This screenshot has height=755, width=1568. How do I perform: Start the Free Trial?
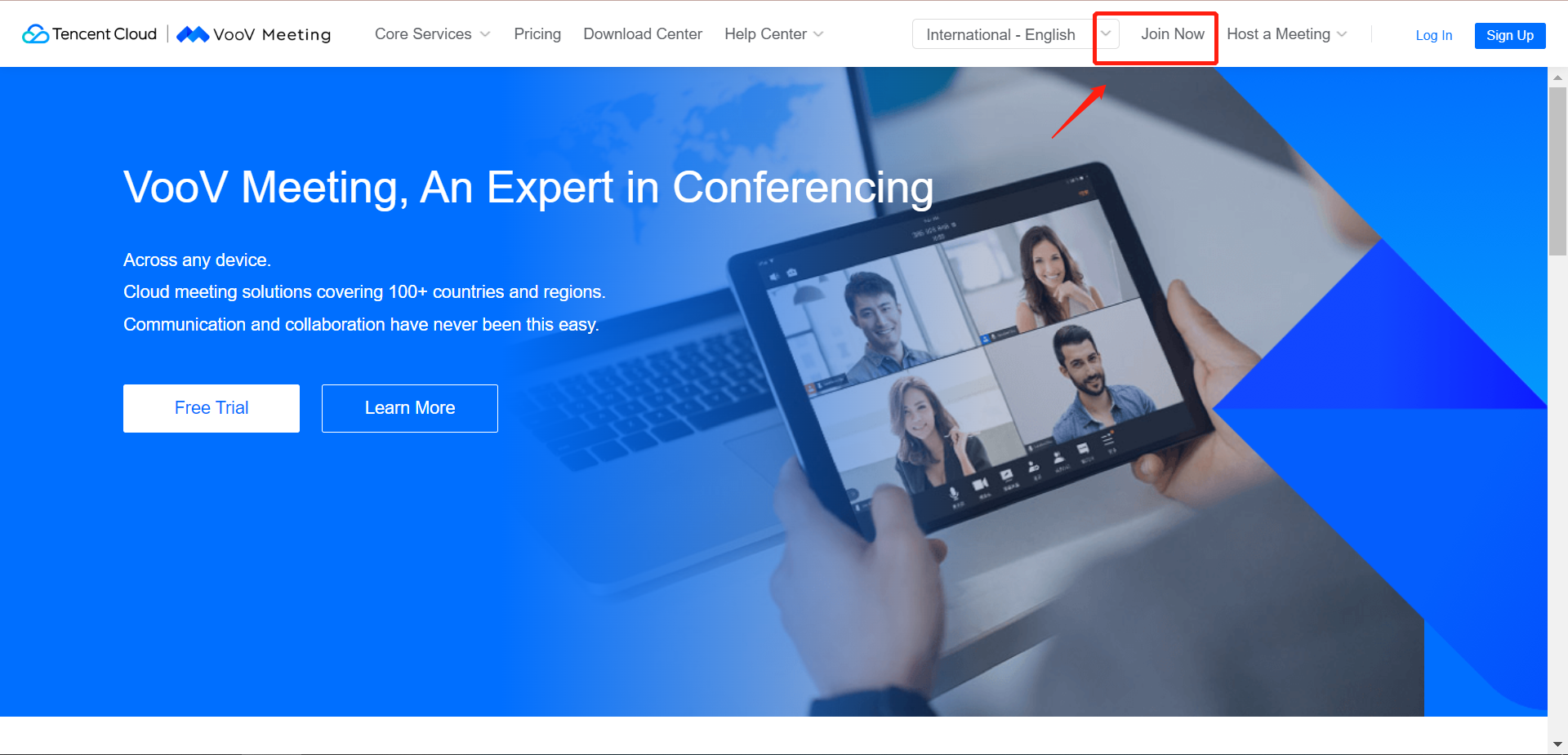[x=212, y=408]
